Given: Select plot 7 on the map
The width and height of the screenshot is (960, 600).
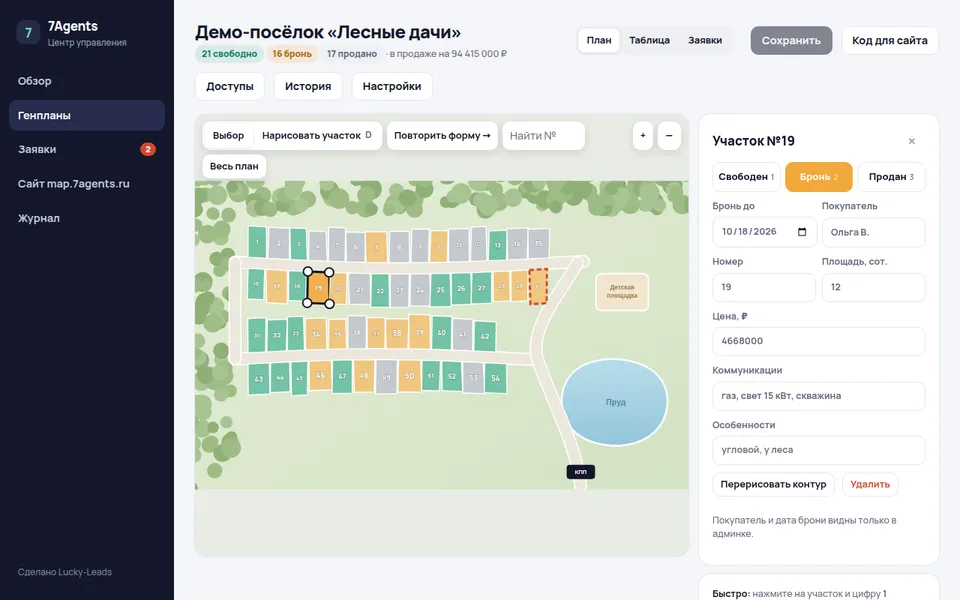Looking at the screenshot, I should (x=377, y=247).
